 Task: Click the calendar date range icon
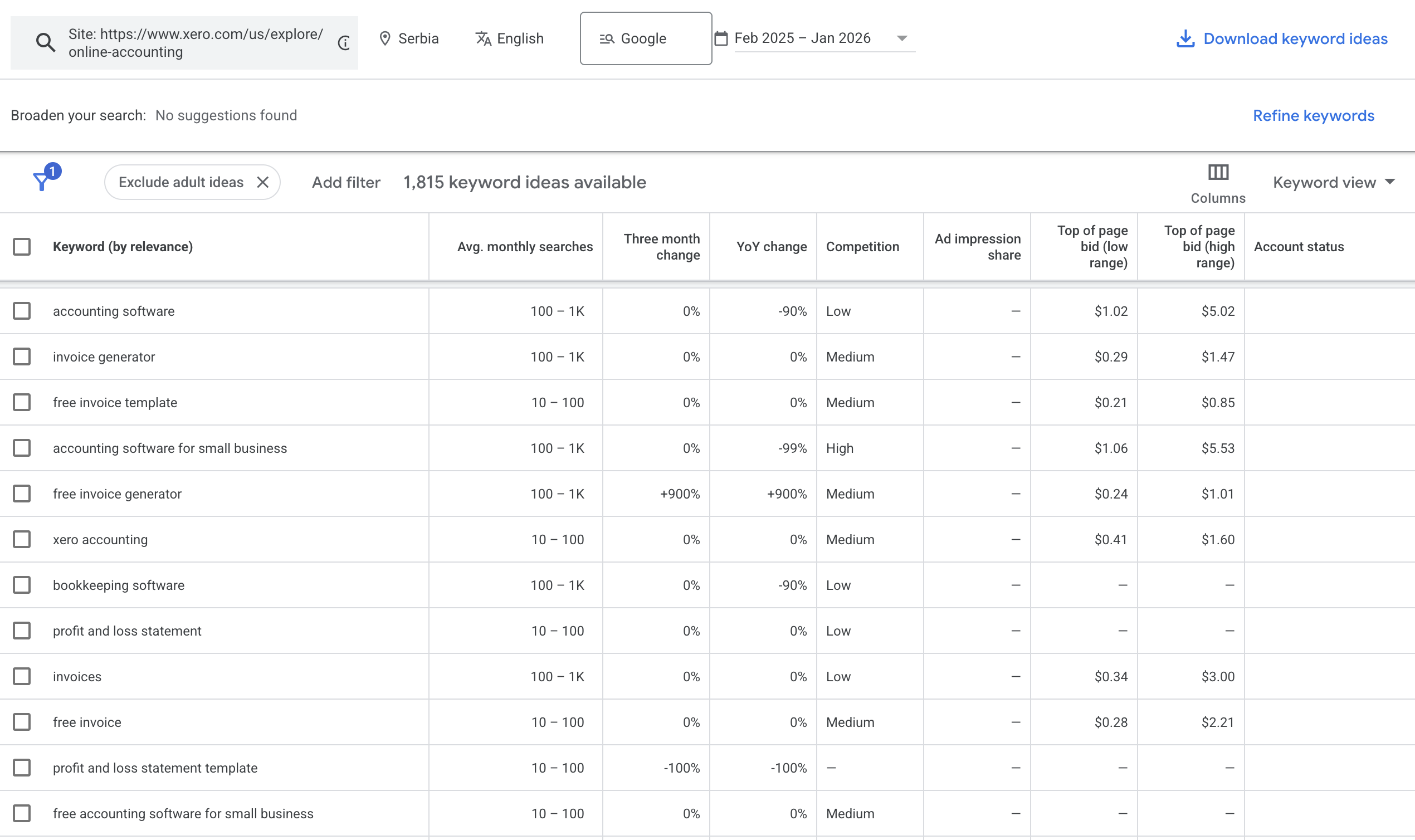pyautogui.click(x=720, y=38)
